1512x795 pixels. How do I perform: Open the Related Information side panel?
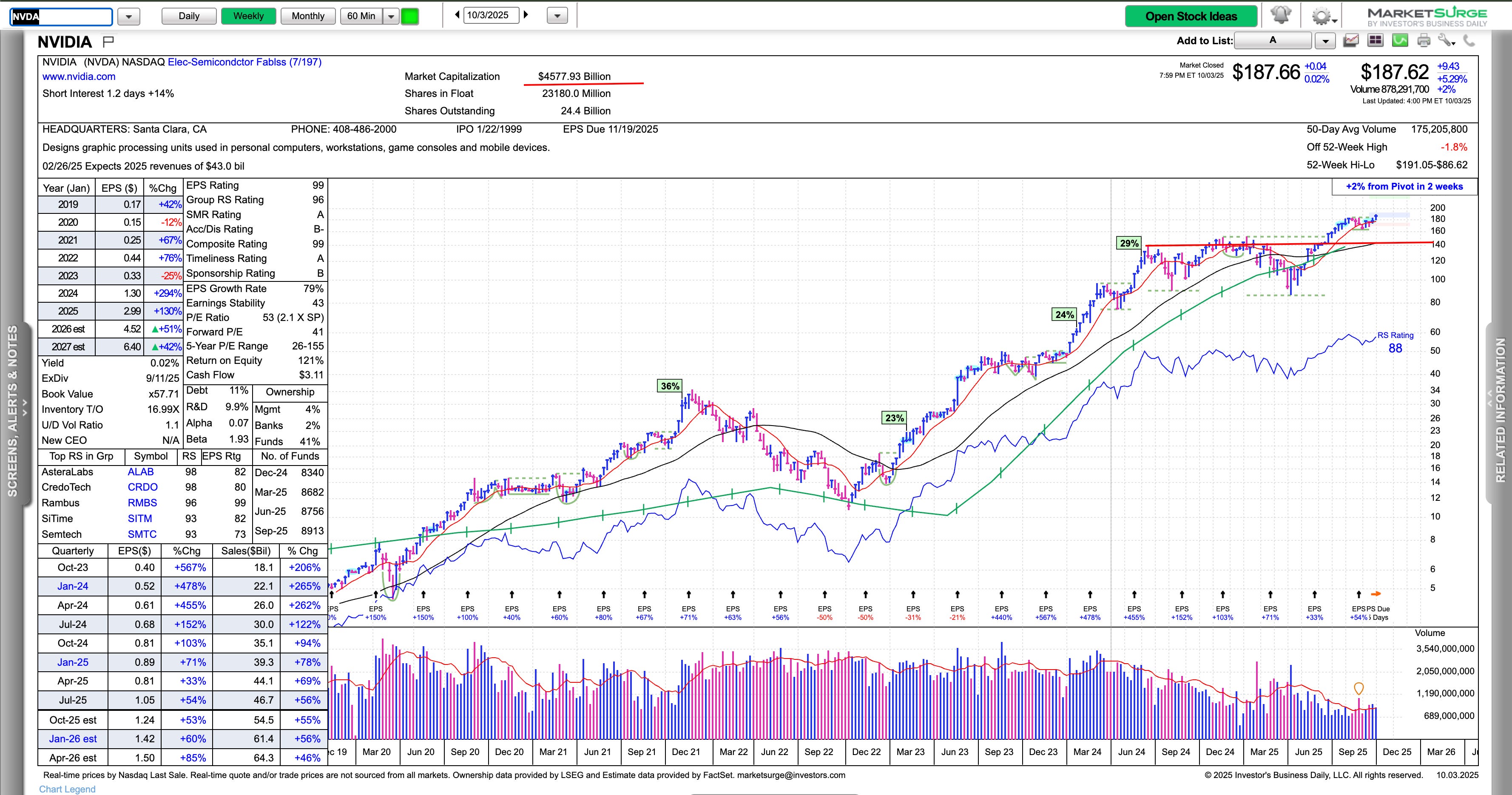point(1500,411)
